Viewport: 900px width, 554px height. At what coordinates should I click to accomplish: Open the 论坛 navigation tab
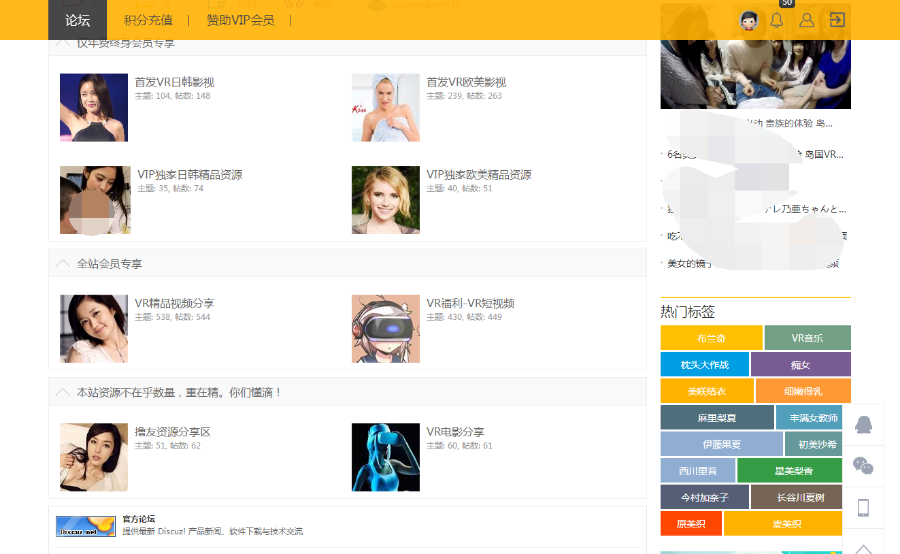[x=77, y=20]
